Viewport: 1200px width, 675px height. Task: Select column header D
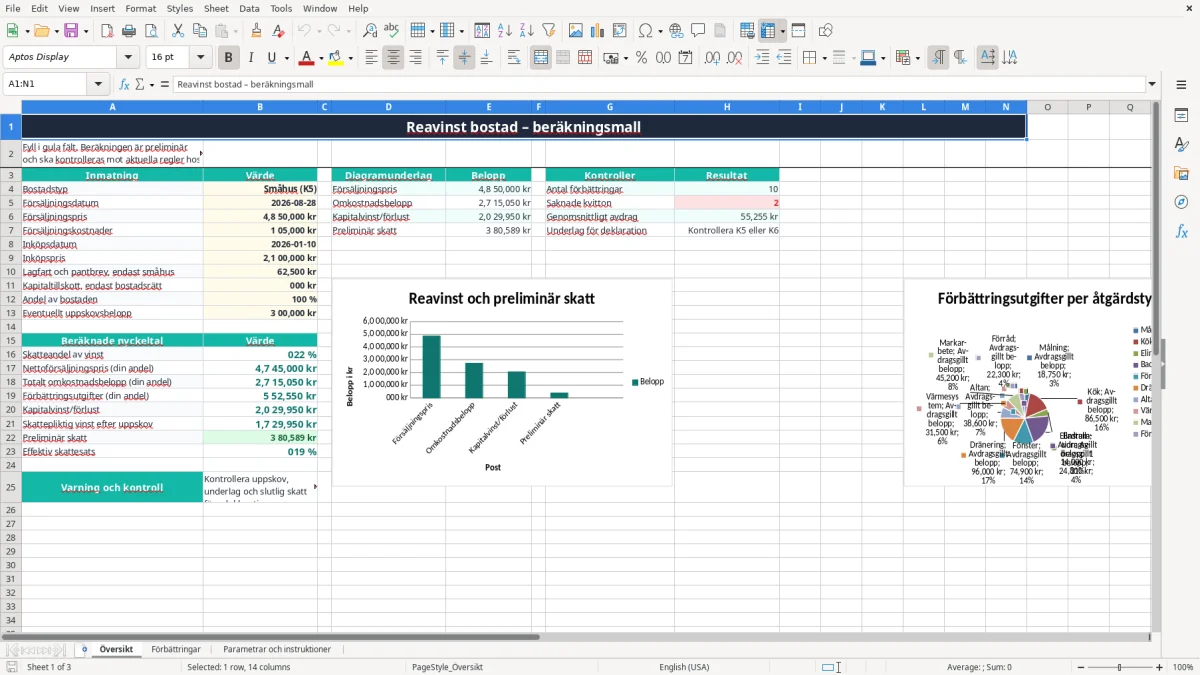click(388, 107)
